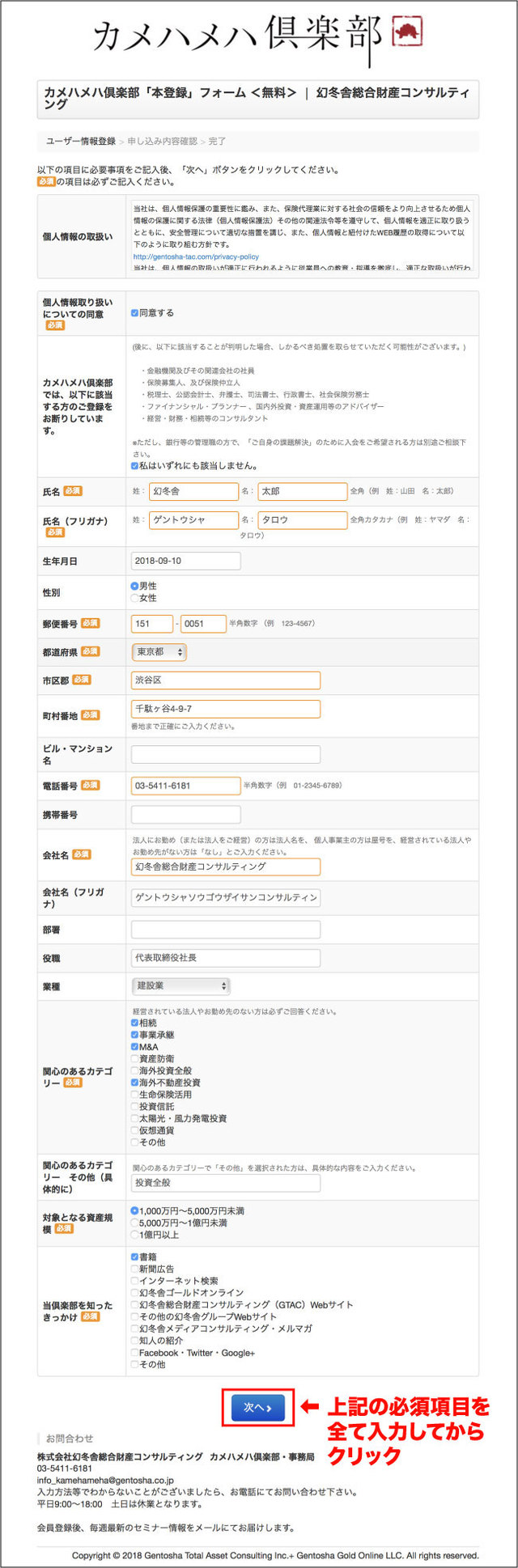Click the ビル・マンション名 input field
The width and height of the screenshot is (518, 1568).
(225, 755)
